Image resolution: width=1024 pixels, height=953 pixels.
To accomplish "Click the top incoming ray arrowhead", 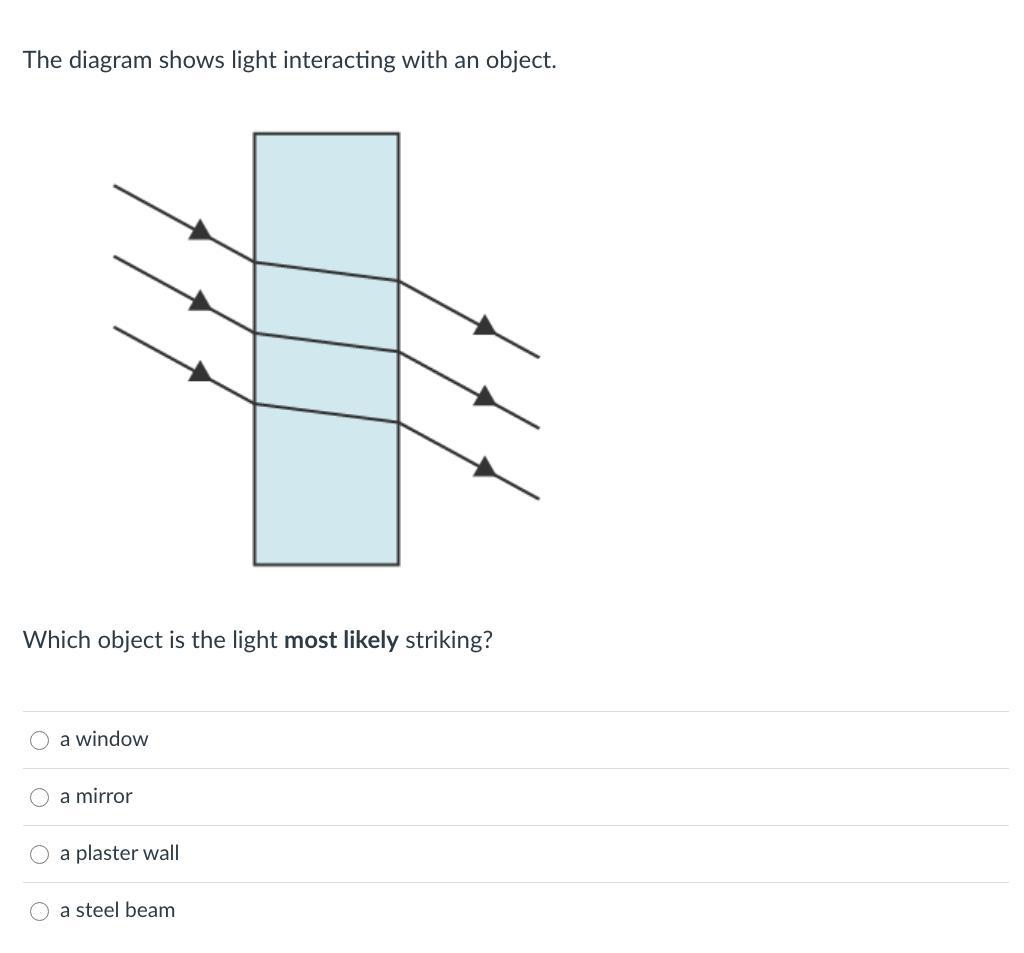I will tap(201, 231).
